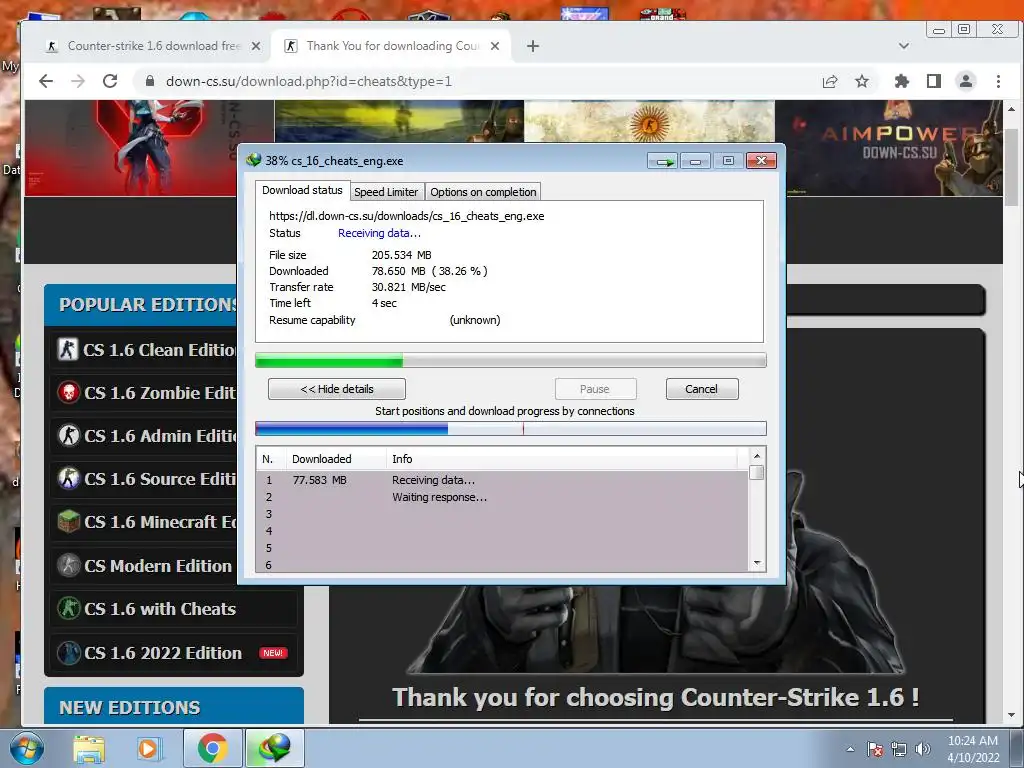The width and height of the screenshot is (1024, 768).
Task: Close the 'Counter-strike 1.6 download free' tab
Action: pos(256,46)
